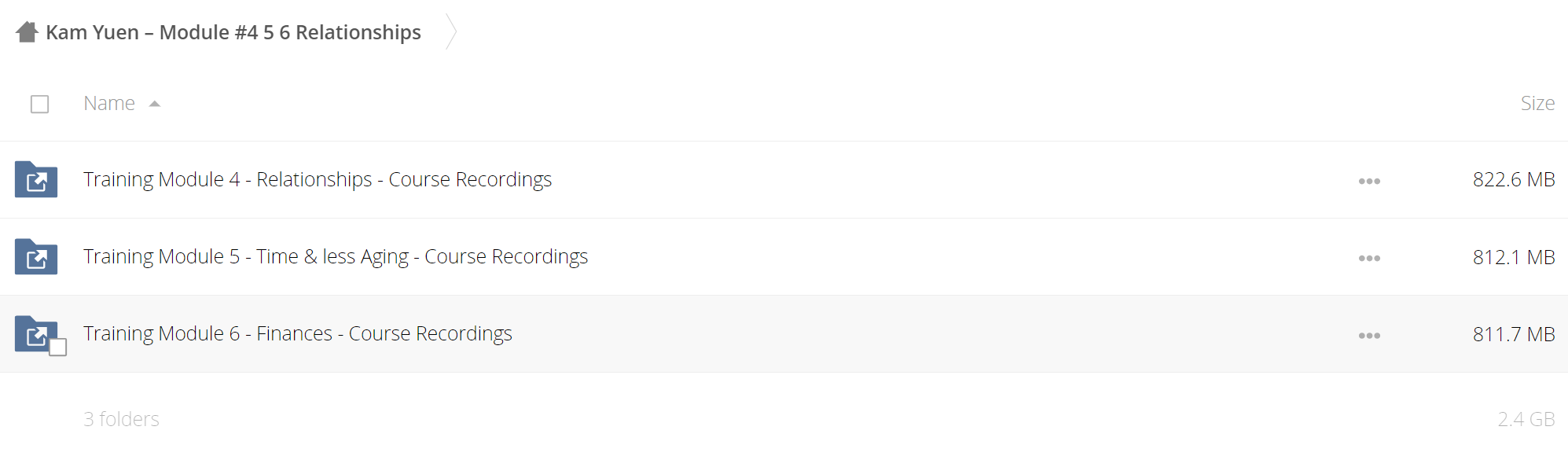
Task: Toggle the select-all checkbox in header
Action: click(x=39, y=104)
